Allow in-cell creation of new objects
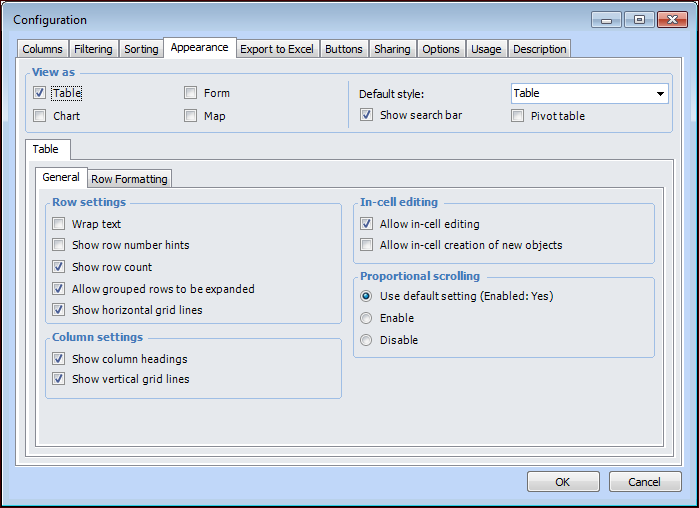Screen dimensions: 699x508 367,245
